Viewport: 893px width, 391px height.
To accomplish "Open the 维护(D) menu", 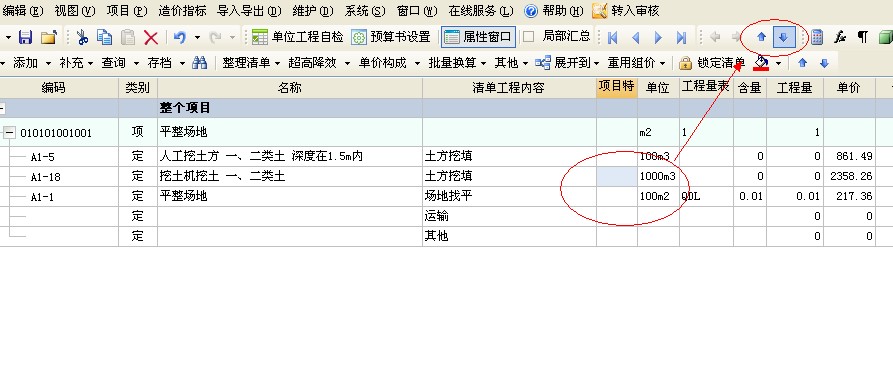I will [x=313, y=11].
